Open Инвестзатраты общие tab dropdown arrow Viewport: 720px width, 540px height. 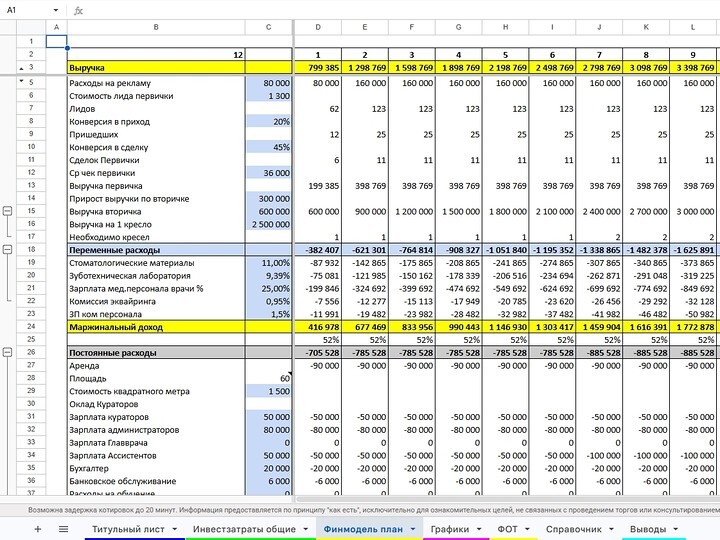pos(306,529)
